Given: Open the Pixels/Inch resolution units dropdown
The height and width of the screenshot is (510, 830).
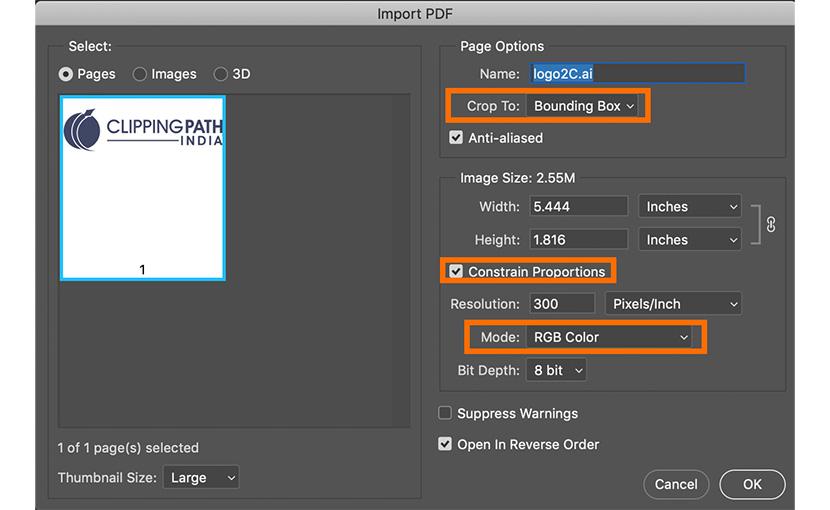Looking at the screenshot, I should [673, 303].
